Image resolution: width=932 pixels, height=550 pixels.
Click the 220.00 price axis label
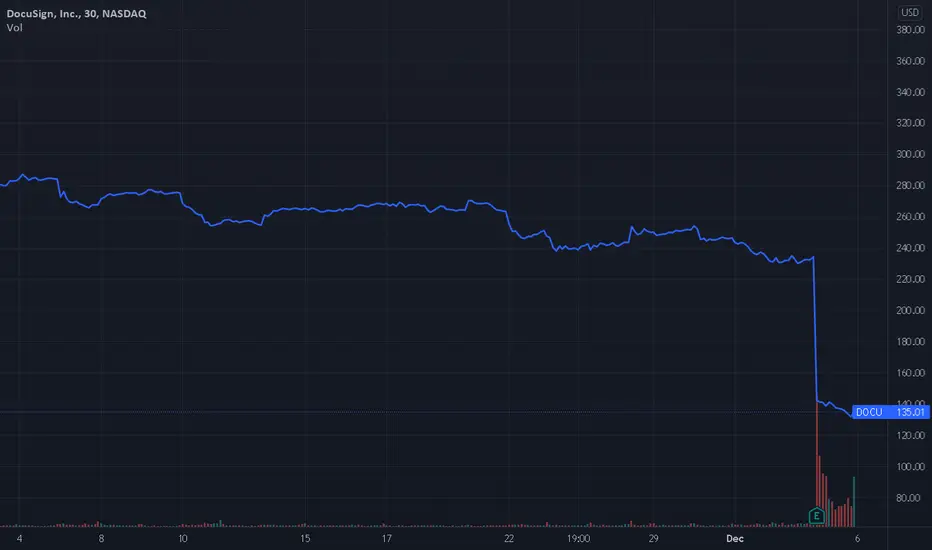click(x=910, y=279)
